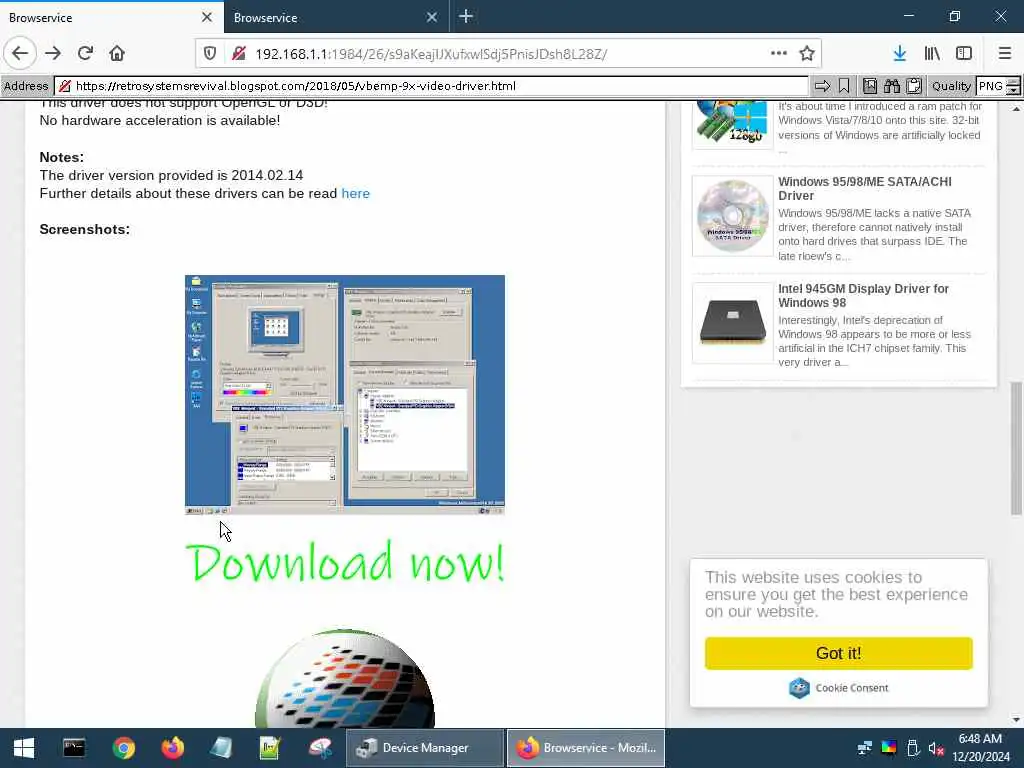Switch to Device Manager taskbar window
The width and height of the screenshot is (1024, 768).
tap(424, 748)
